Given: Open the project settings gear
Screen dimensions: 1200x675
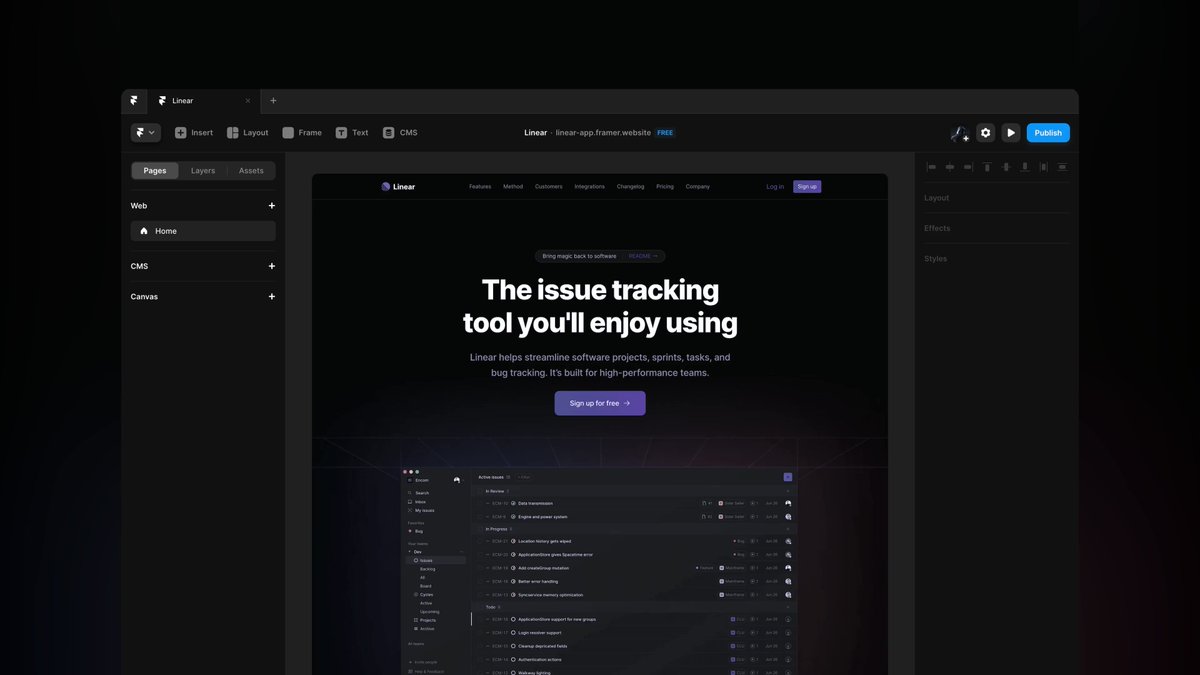Looking at the screenshot, I should tap(984, 132).
